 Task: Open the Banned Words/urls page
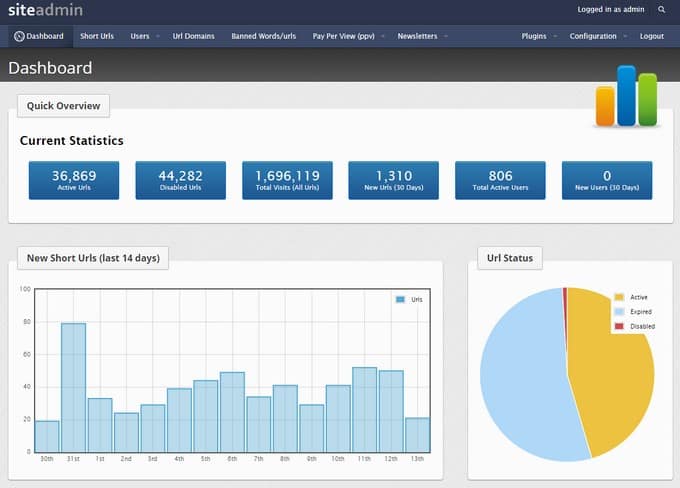tap(263, 36)
